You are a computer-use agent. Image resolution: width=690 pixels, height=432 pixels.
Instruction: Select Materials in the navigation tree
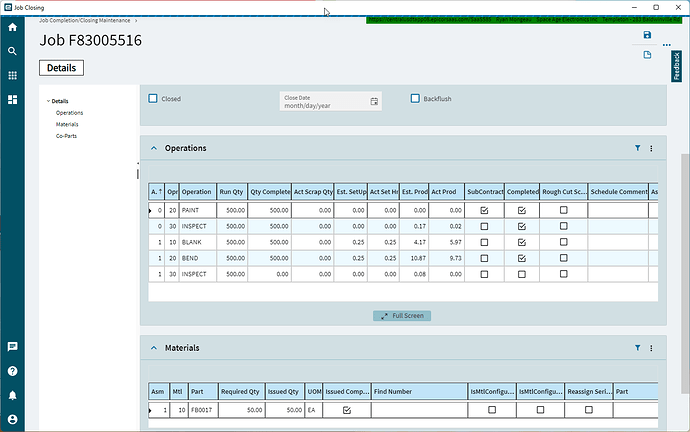point(67,124)
